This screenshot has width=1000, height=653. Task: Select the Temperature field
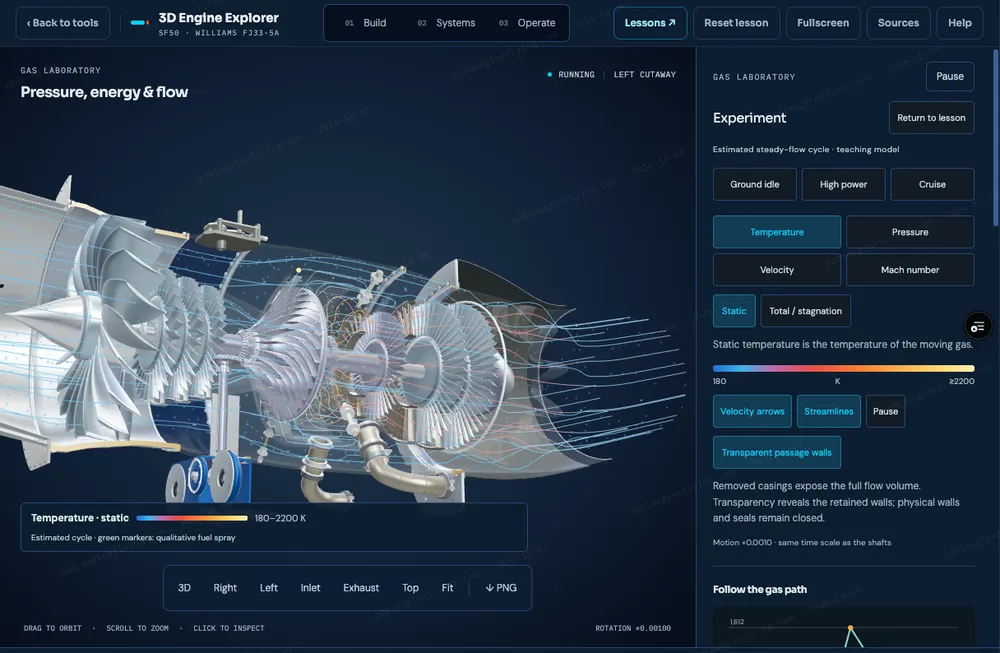click(777, 231)
